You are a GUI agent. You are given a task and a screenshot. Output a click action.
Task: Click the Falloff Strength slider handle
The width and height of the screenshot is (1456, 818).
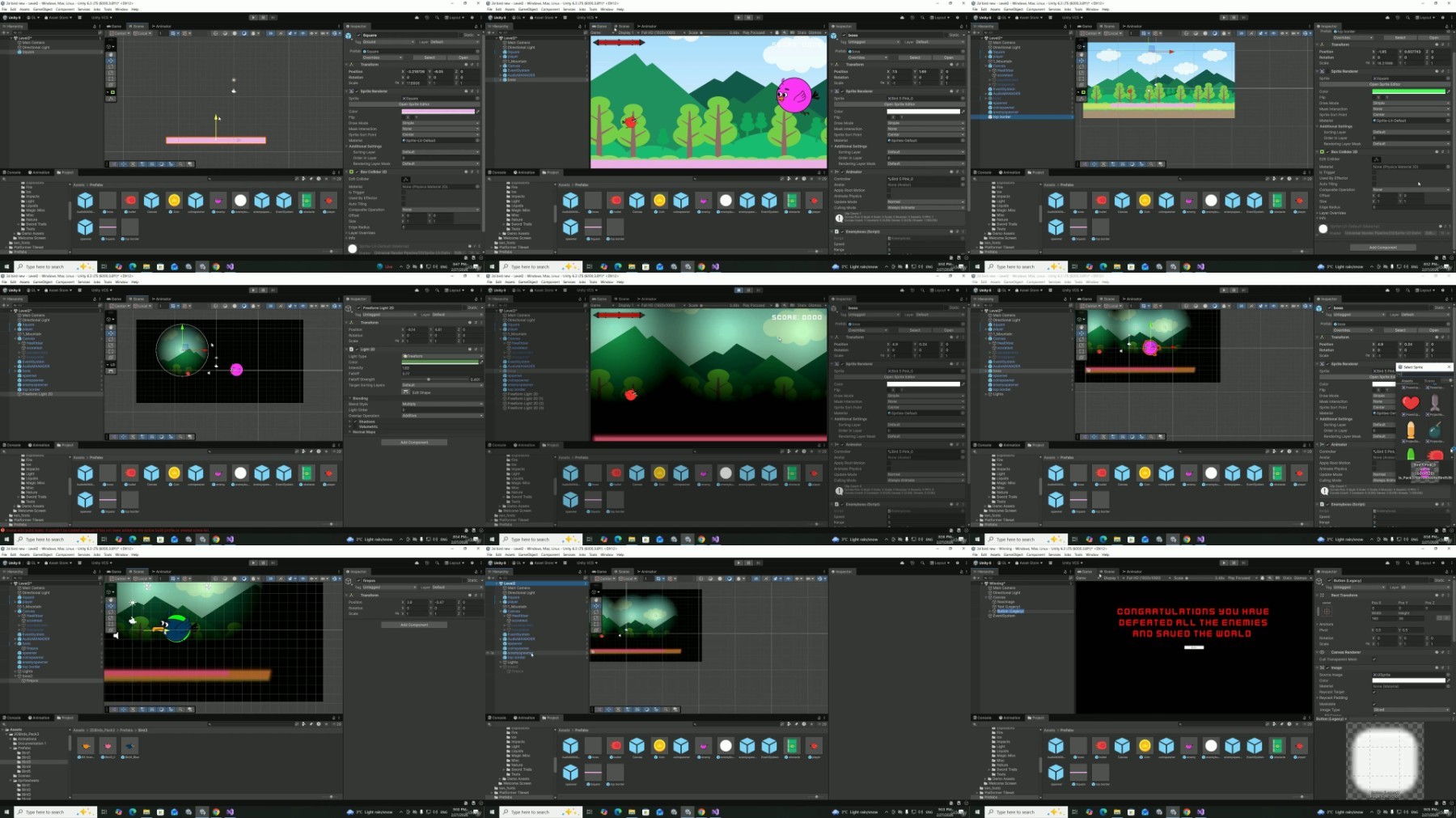click(x=429, y=379)
